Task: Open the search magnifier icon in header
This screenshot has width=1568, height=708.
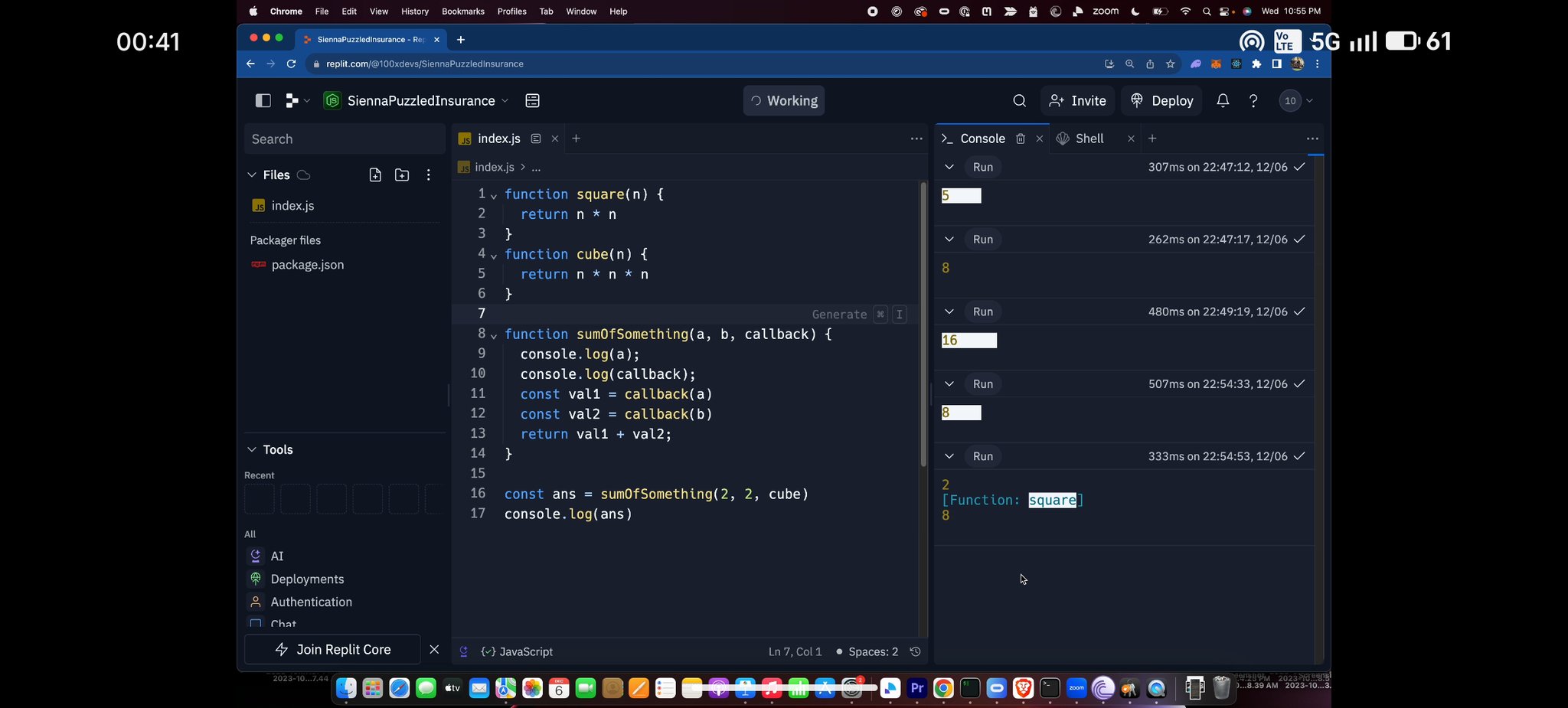Action: [x=1019, y=100]
